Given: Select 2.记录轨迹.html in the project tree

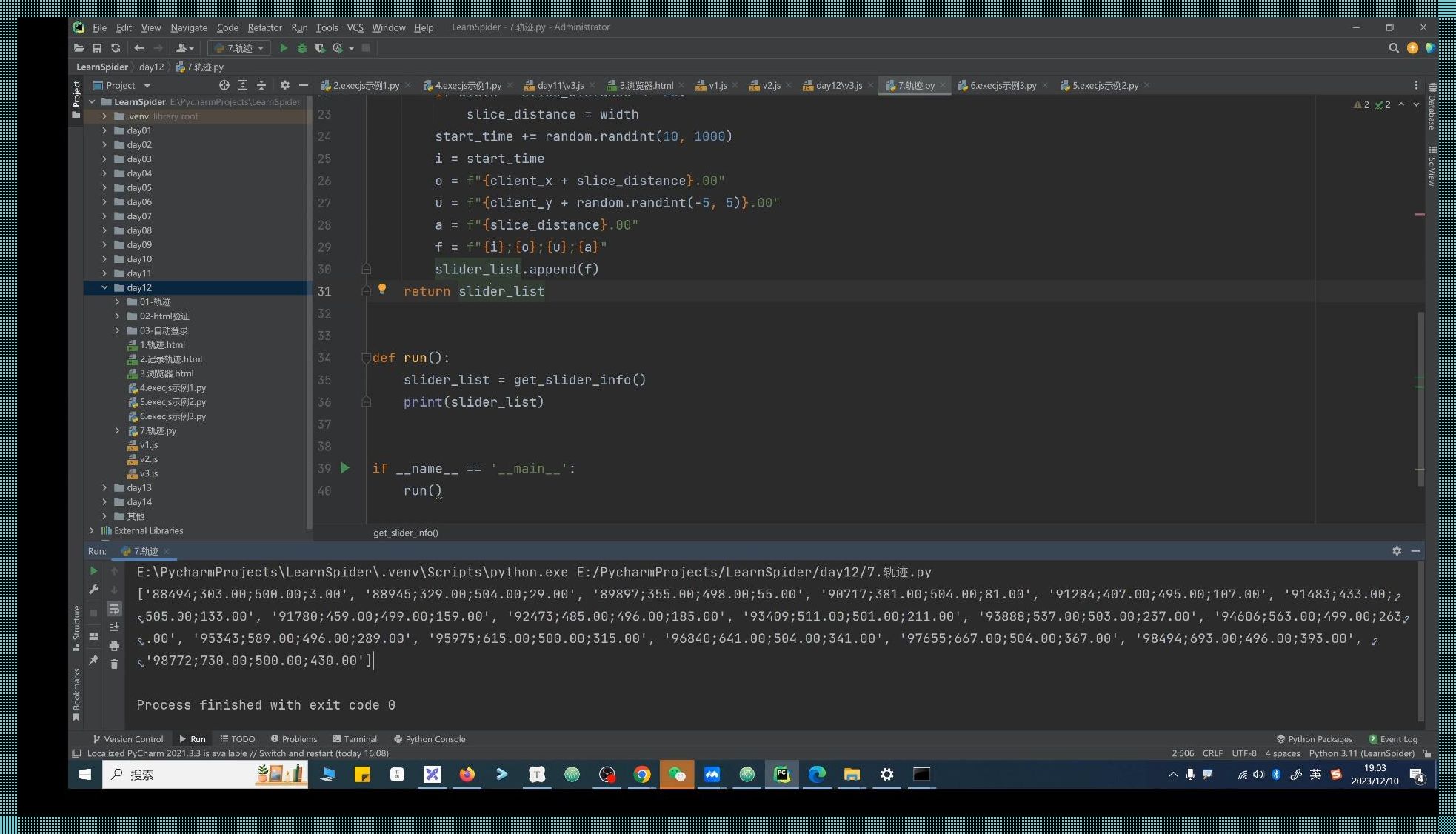Looking at the screenshot, I should click(x=170, y=359).
